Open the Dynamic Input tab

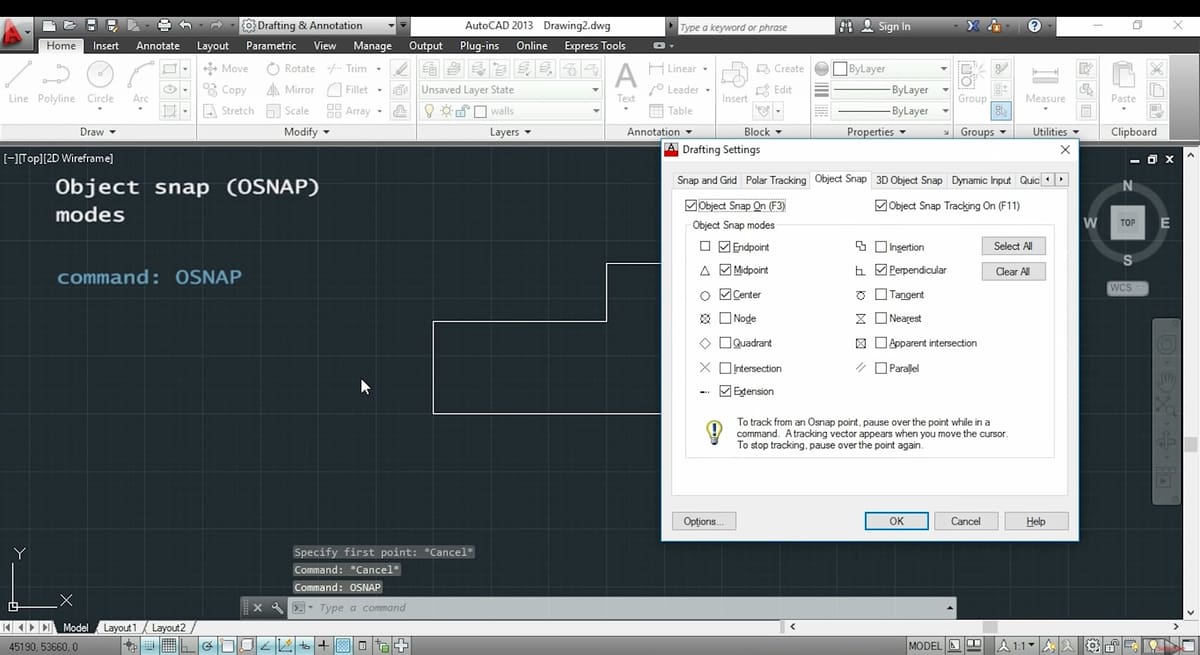[981, 180]
